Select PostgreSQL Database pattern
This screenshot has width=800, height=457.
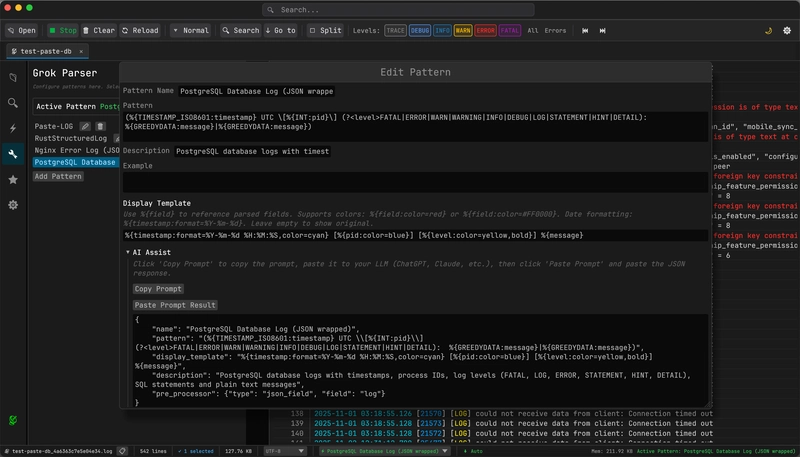pos(76,162)
